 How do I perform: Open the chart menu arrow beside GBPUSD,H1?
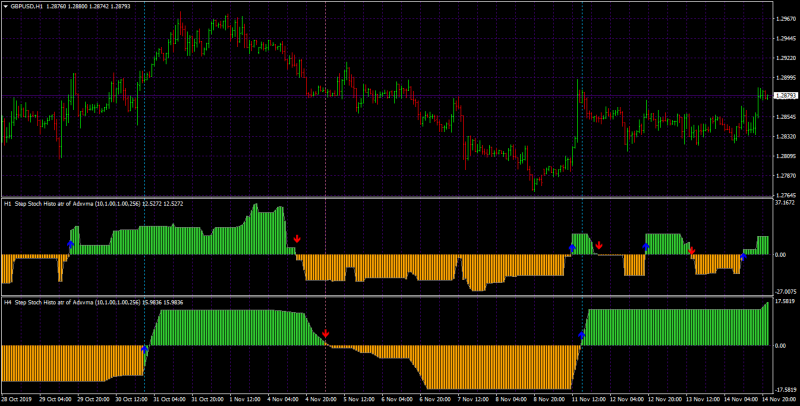(x=6, y=6)
